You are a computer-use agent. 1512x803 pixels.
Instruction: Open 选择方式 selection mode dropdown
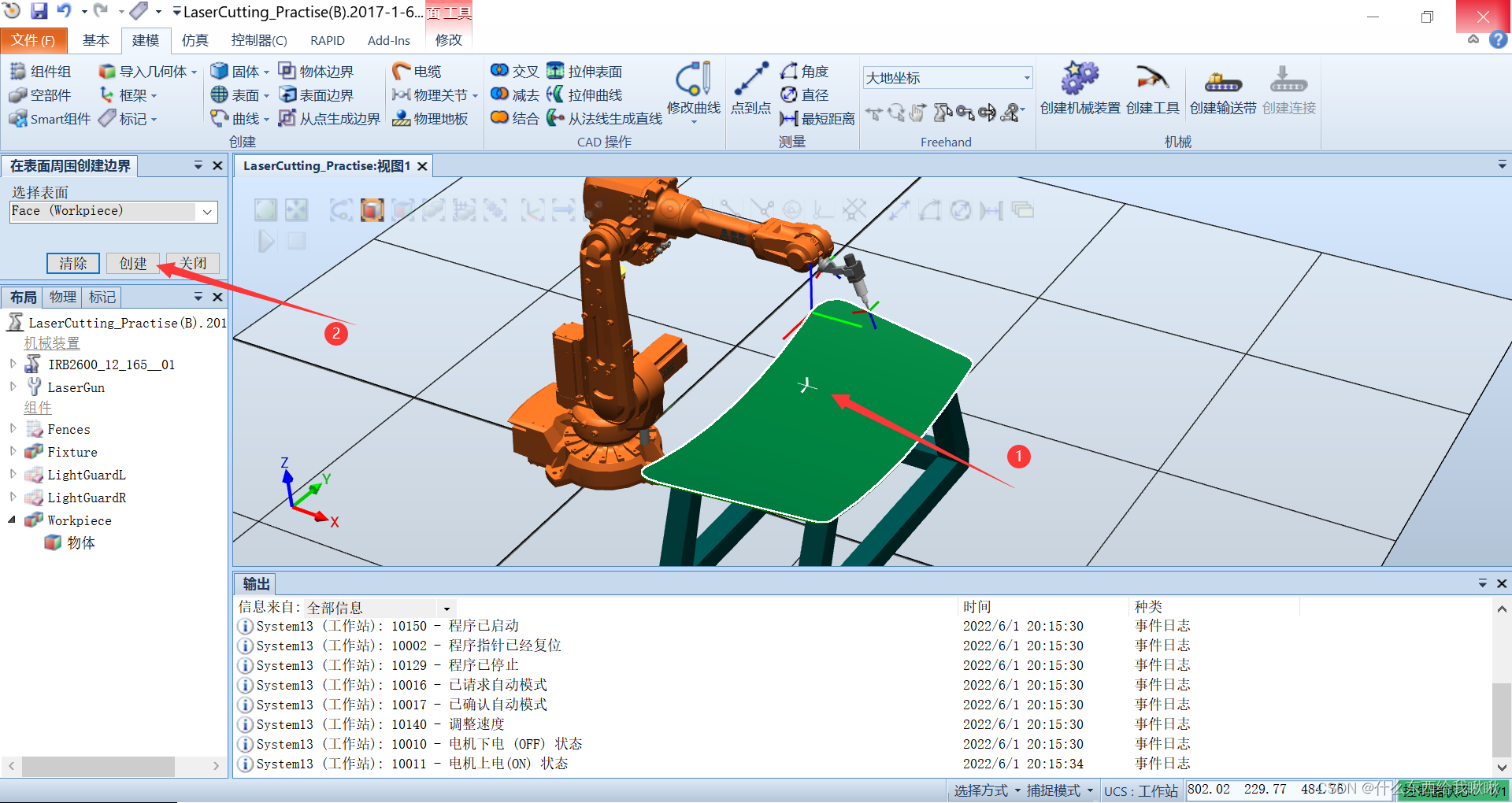point(987,790)
